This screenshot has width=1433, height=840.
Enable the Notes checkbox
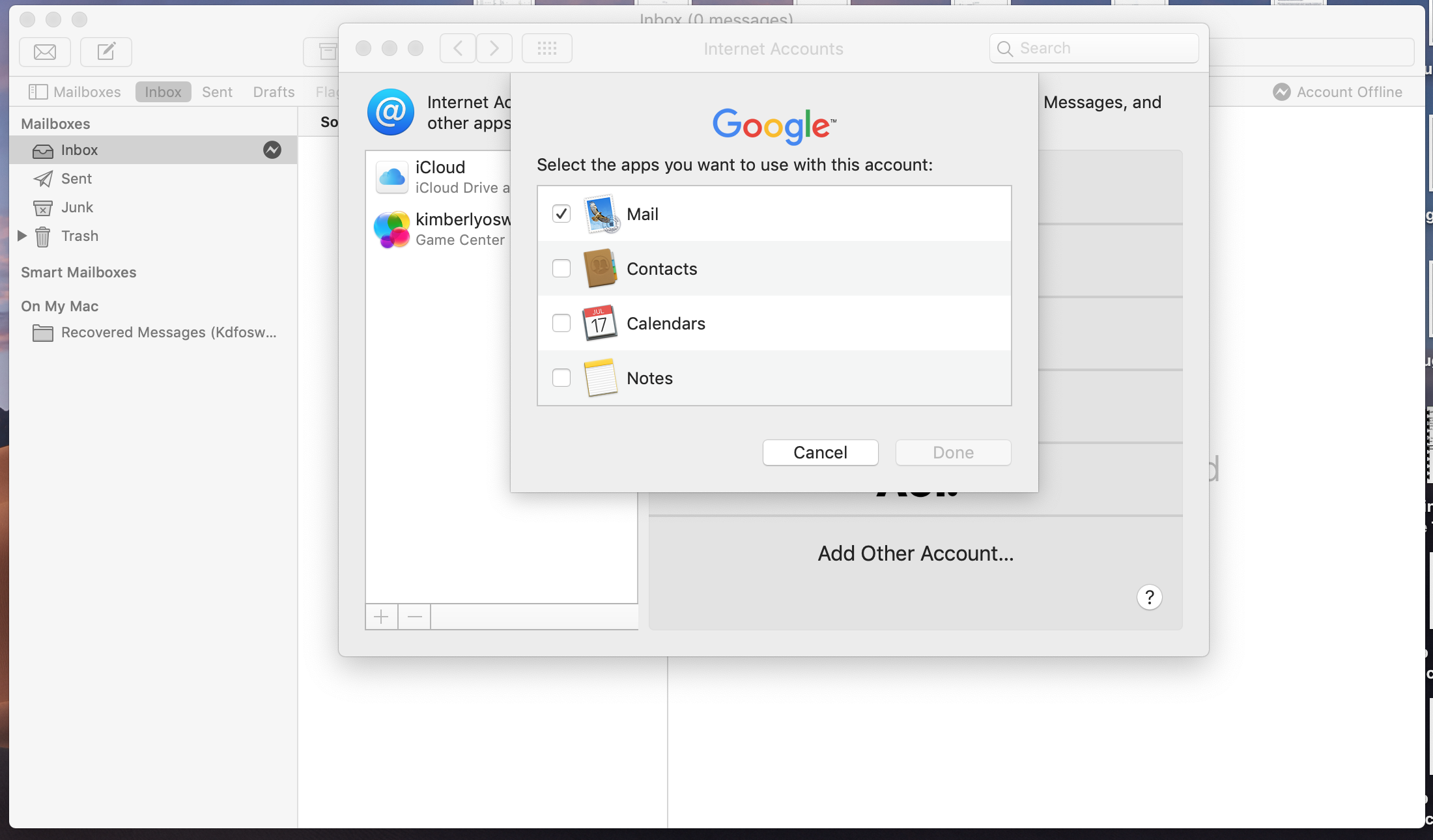tap(561, 378)
